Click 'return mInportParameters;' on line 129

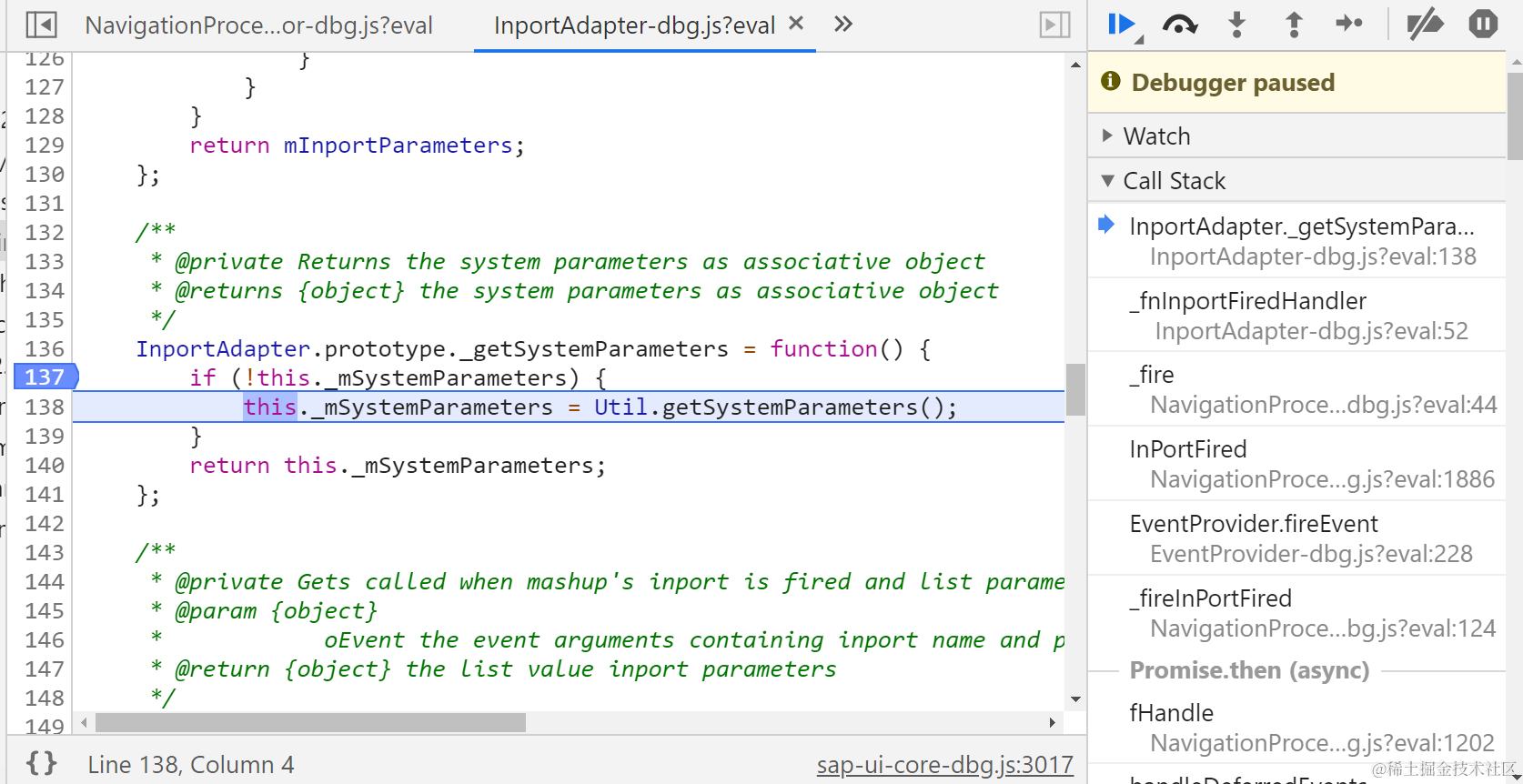[357, 146]
